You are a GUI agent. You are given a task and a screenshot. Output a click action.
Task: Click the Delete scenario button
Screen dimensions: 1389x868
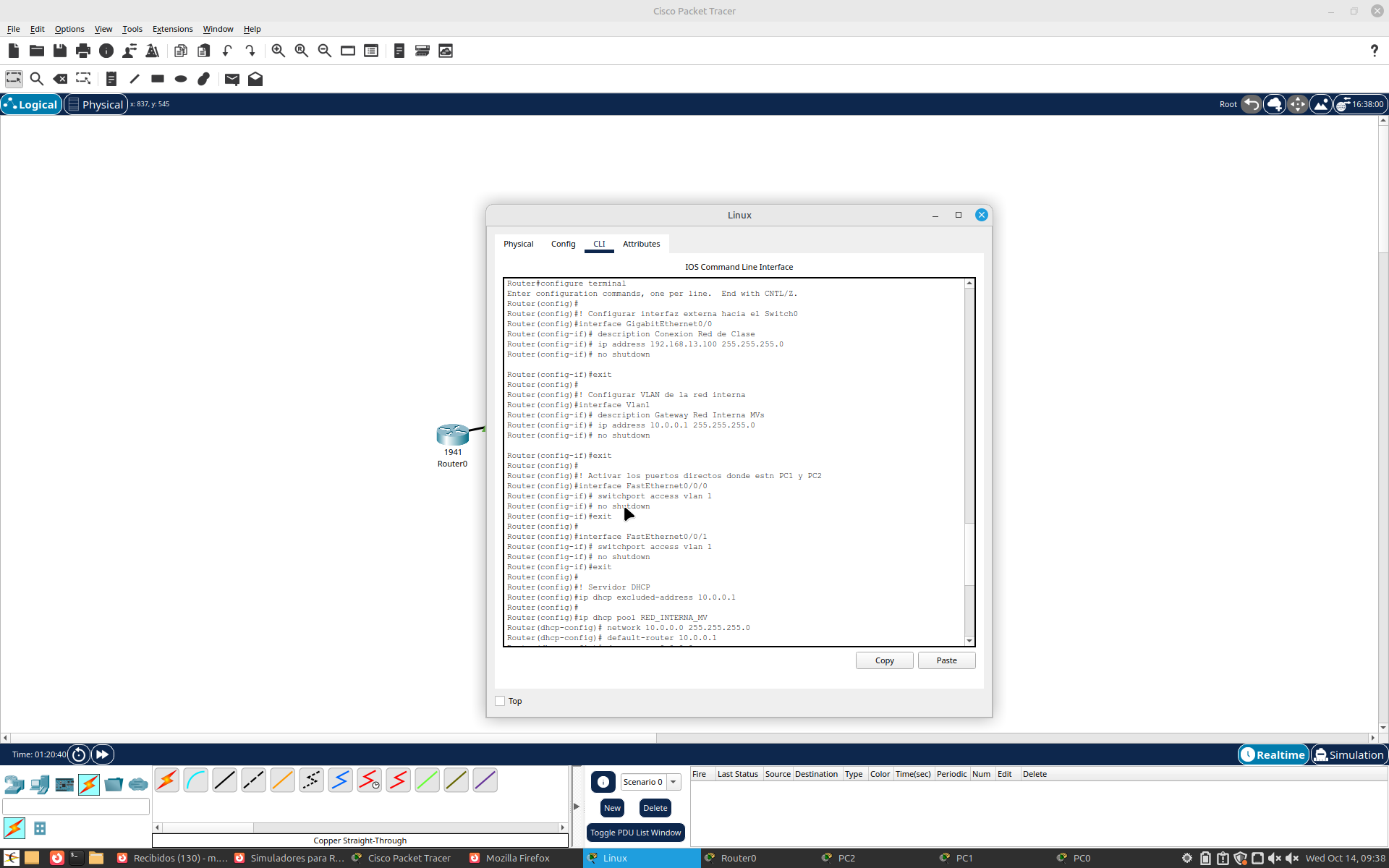click(x=655, y=808)
